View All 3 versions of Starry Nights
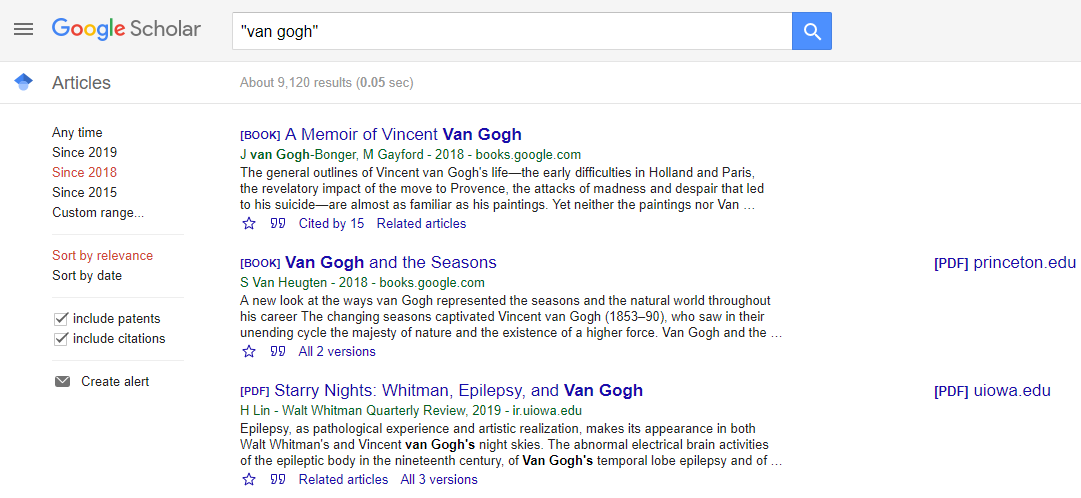Viewport: 1081px width, 498px height. coord(438,479)
